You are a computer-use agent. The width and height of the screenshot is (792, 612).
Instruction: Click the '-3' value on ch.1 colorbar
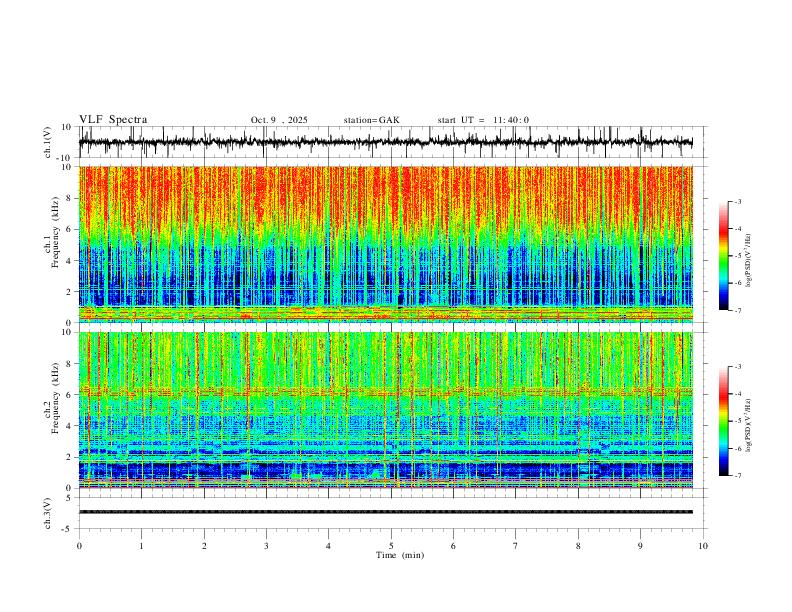[737, 201]
